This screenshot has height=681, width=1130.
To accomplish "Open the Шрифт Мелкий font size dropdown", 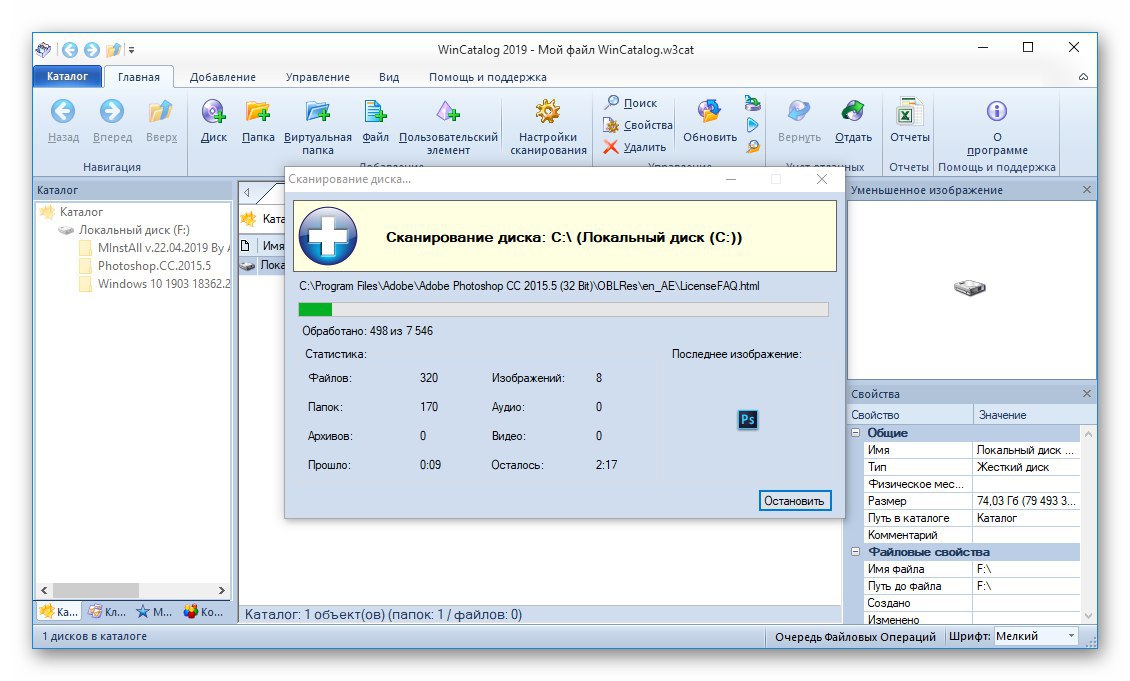I will point(1036,636).
